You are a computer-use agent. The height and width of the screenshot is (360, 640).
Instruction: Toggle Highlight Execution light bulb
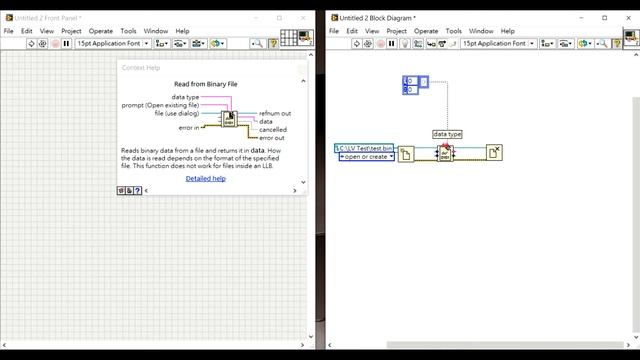[x=404, y=43]
